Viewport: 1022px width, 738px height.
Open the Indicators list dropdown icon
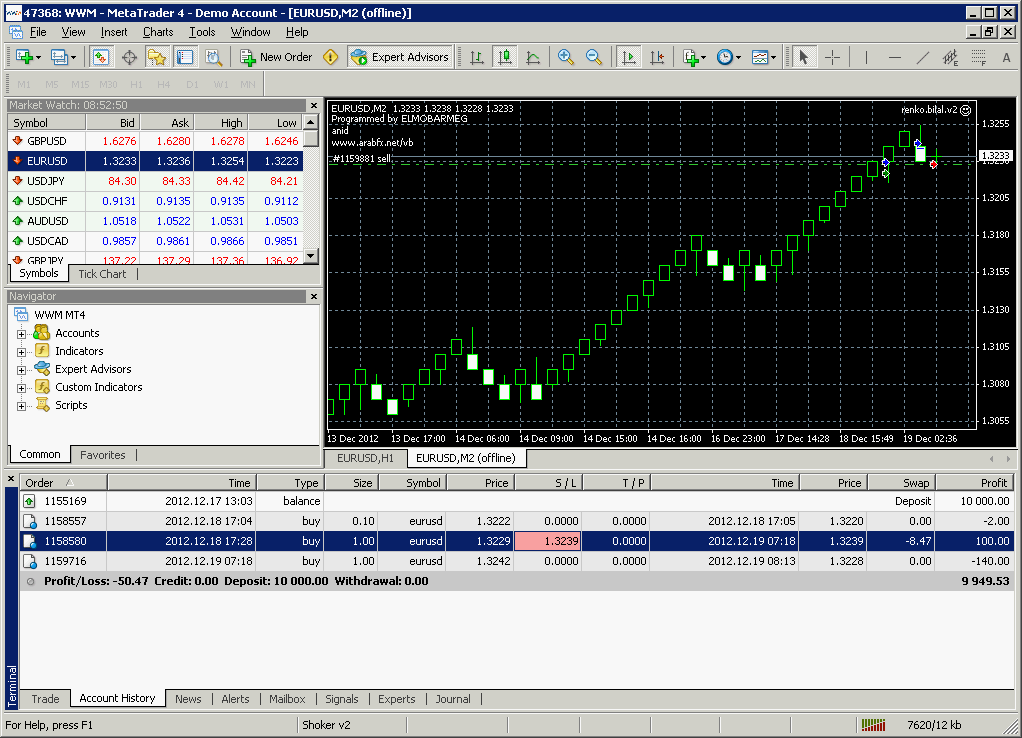coord(694,57)
